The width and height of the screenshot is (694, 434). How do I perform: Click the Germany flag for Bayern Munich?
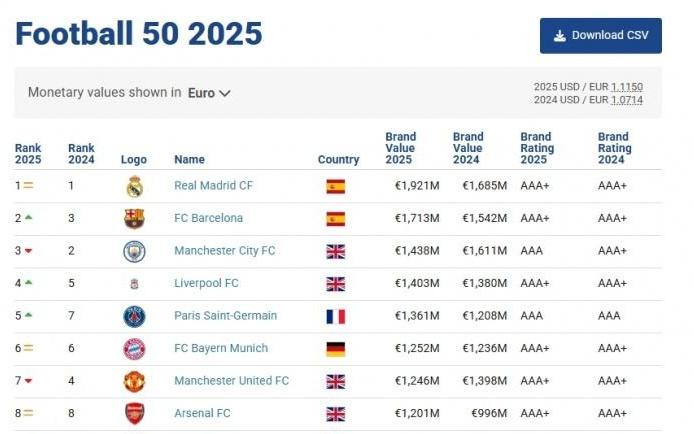pos(335,349)
